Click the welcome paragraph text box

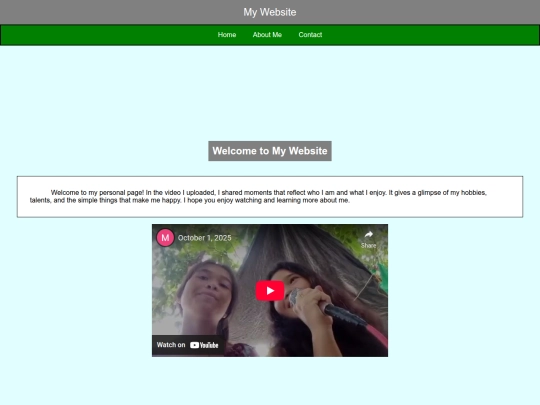click(270, 197)
